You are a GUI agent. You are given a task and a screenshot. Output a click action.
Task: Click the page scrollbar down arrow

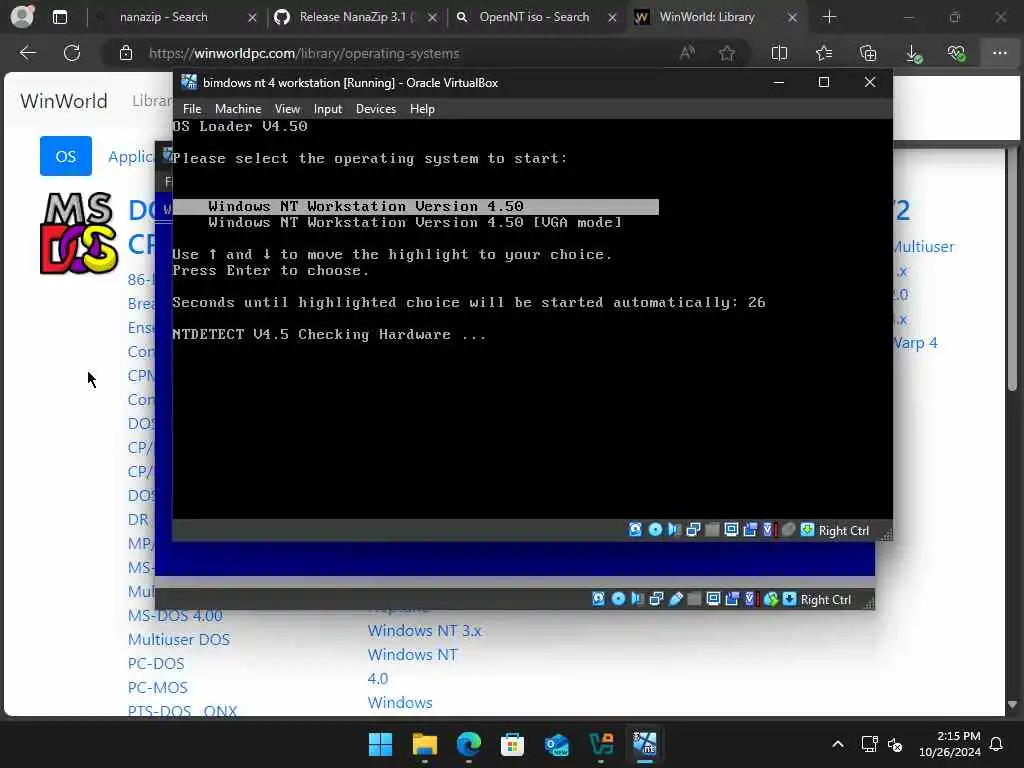1012,705
